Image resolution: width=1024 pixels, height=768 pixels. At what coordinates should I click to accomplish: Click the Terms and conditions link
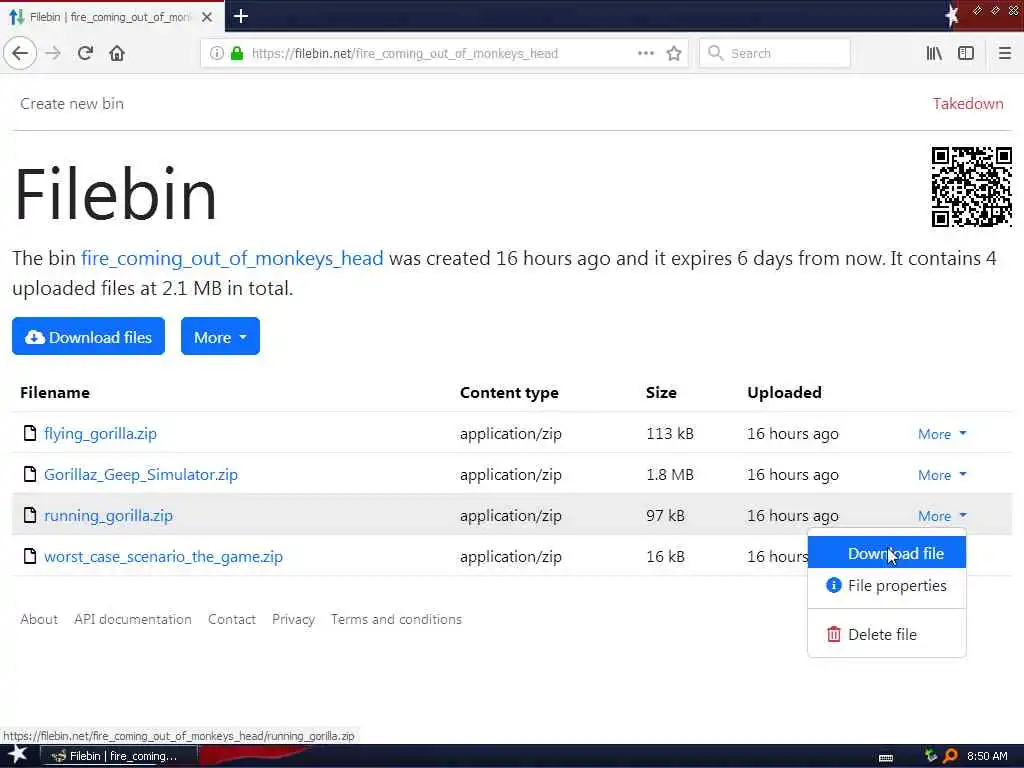(x=396, y=619)
